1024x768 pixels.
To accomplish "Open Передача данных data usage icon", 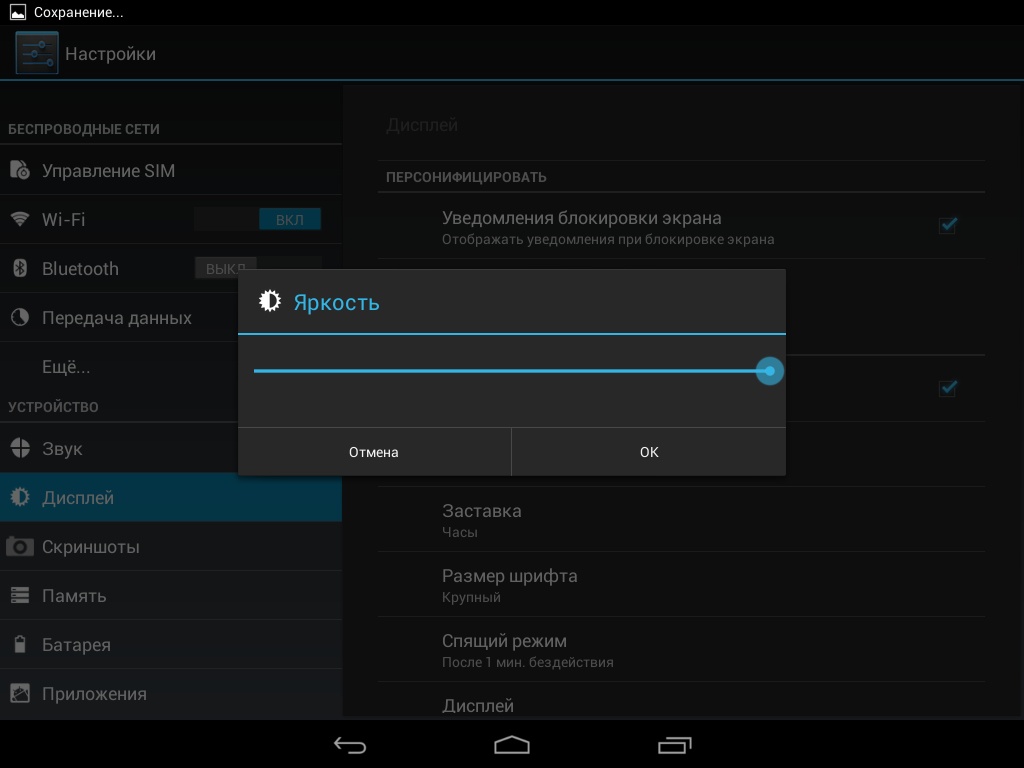I will click(x=20, y=318).
